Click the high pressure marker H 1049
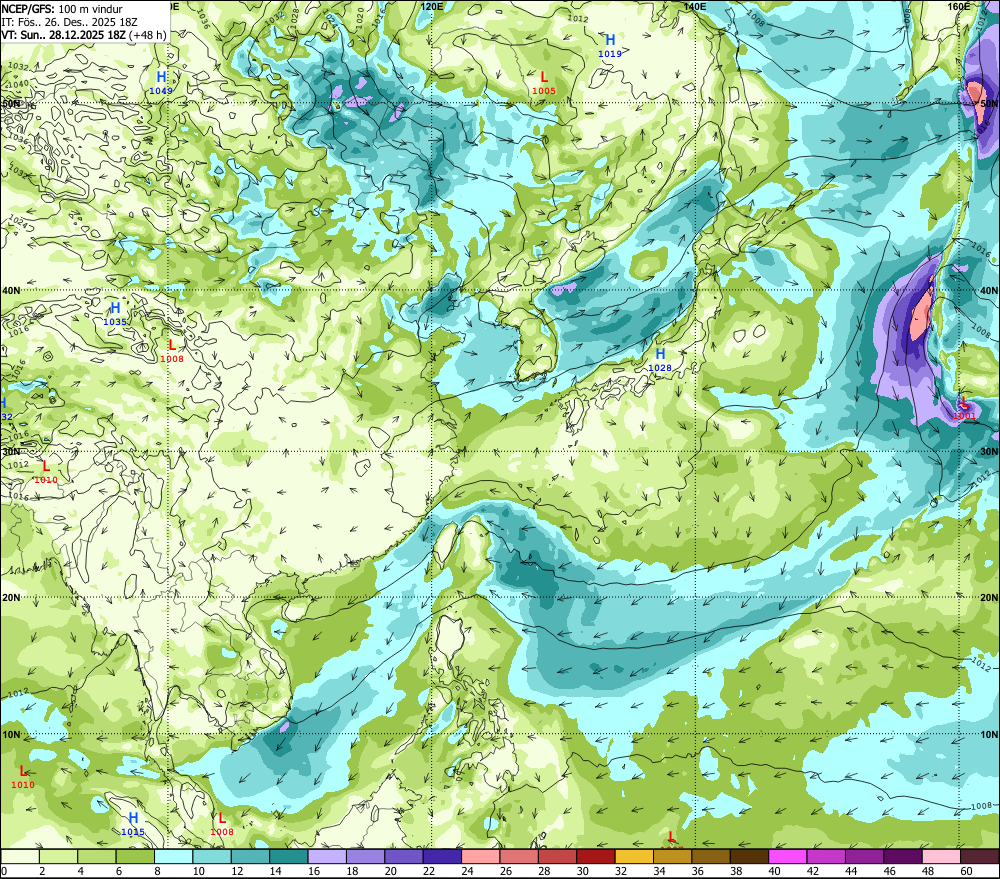Screen dimensions: 1000x879 pos(161,84)
